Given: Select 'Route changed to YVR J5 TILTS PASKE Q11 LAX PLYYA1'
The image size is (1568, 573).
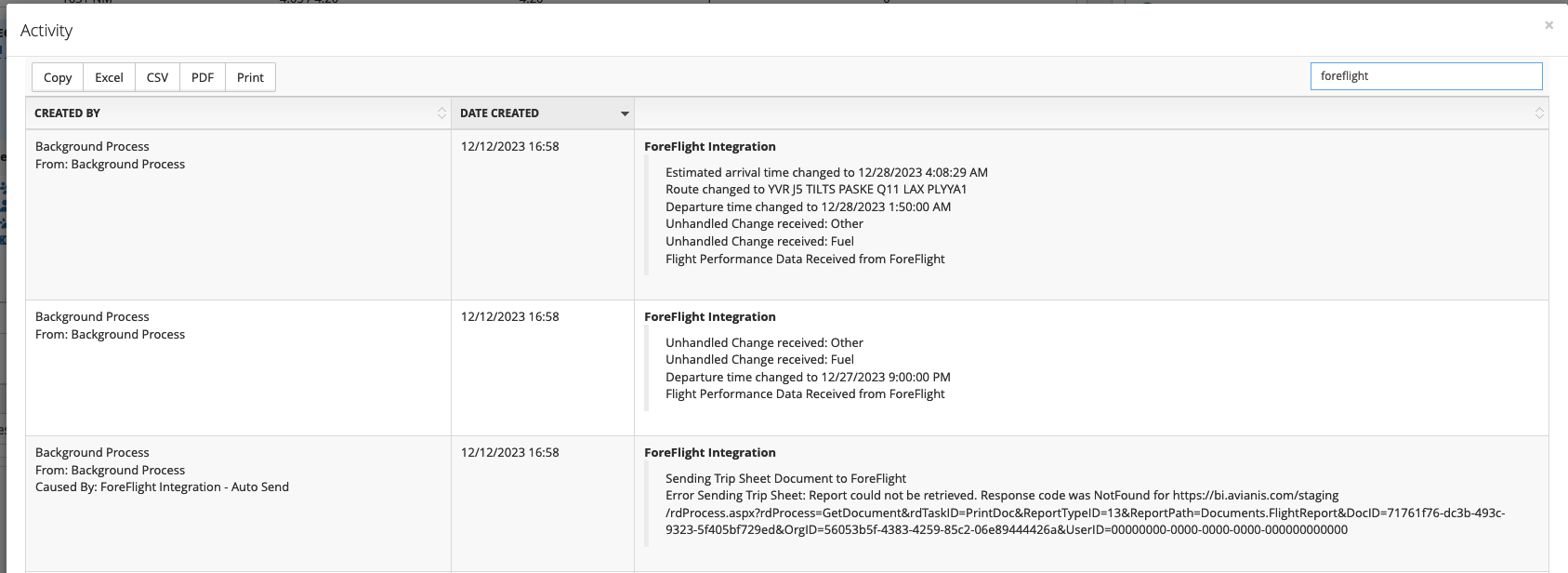Looking at the screenshot, I should pyautogui.click(x=816, y=189).
